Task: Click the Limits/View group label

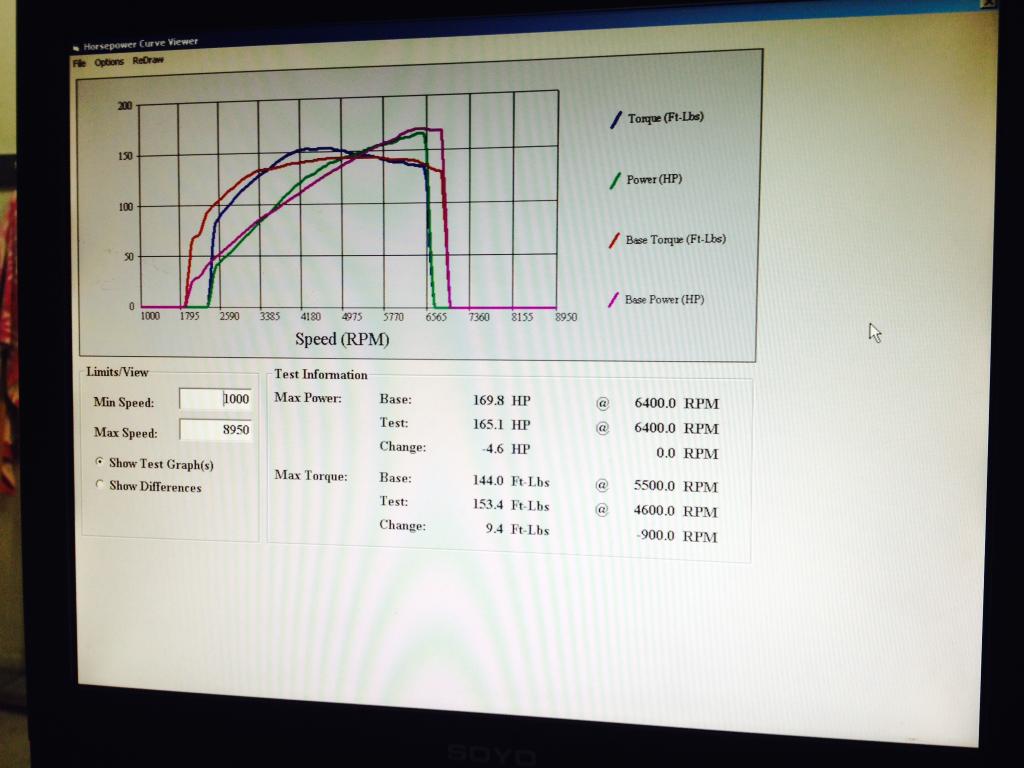Action: (x=118, y=372)
